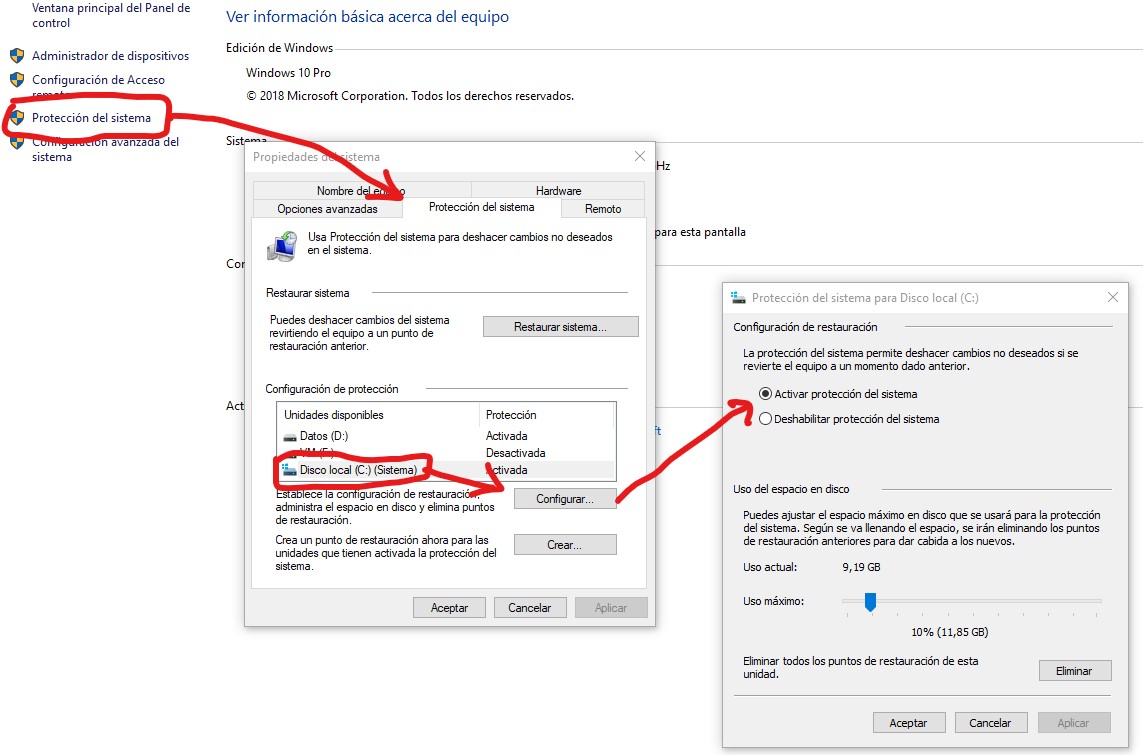Switch to Hardware tab
The image size is (1143, 755).
[558, 190]
